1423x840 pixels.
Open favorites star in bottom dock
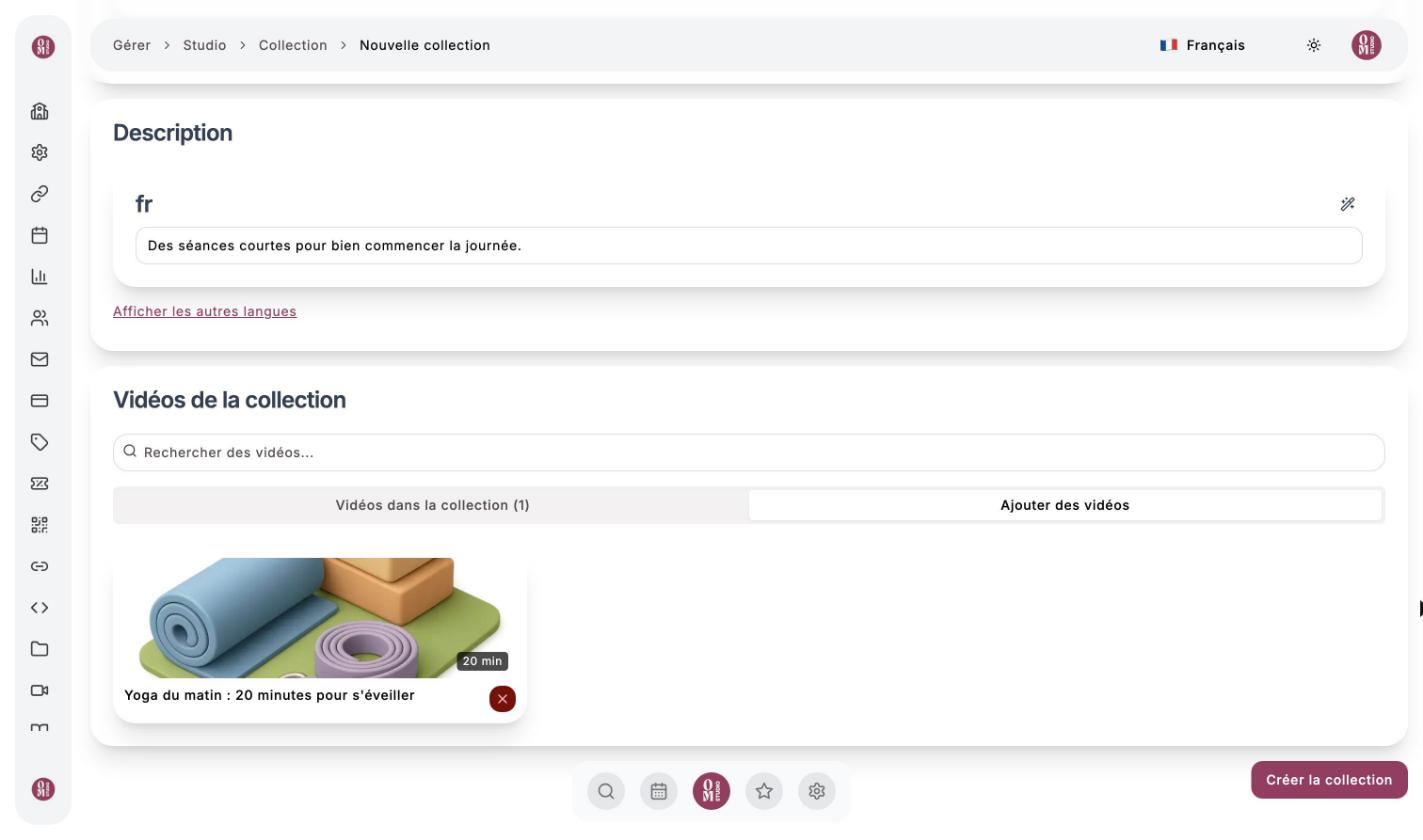[x=764, y=791]
